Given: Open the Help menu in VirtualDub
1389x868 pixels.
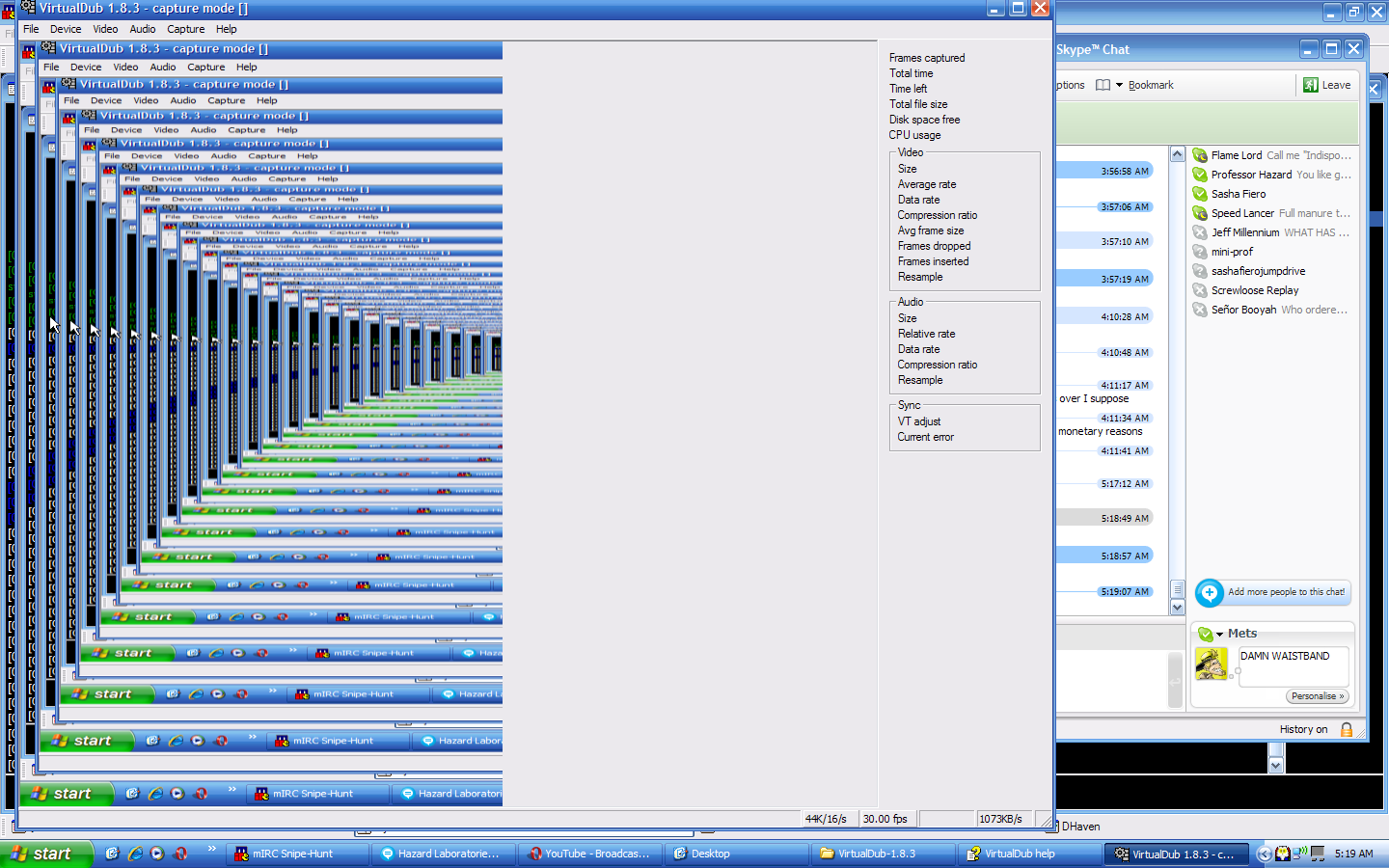Looking at the screenshot, I should click(227, 29).
